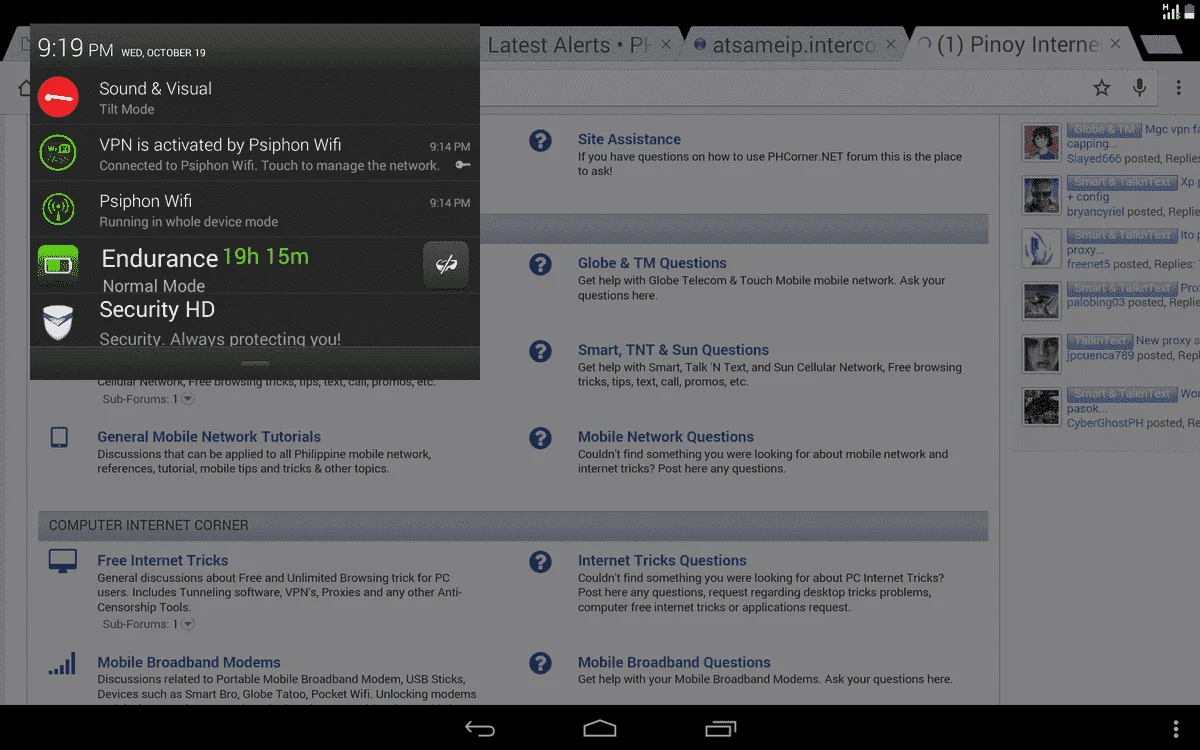Open Slayed666's avatar thumbnail
The width and height of the screenshot is (1200, 750).
coord(1041,143)
